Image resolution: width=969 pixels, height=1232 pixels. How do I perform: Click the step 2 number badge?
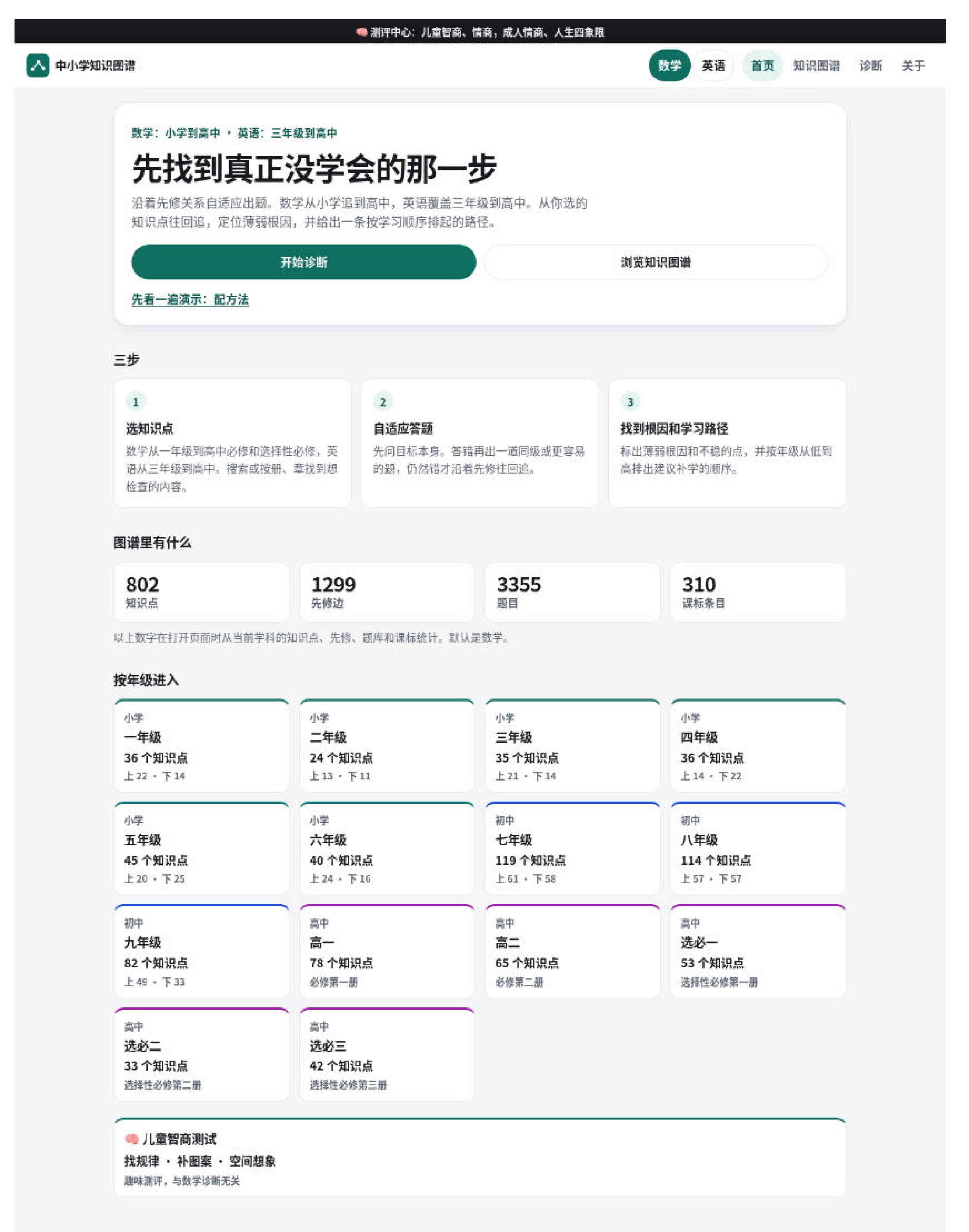coord(383,402)
